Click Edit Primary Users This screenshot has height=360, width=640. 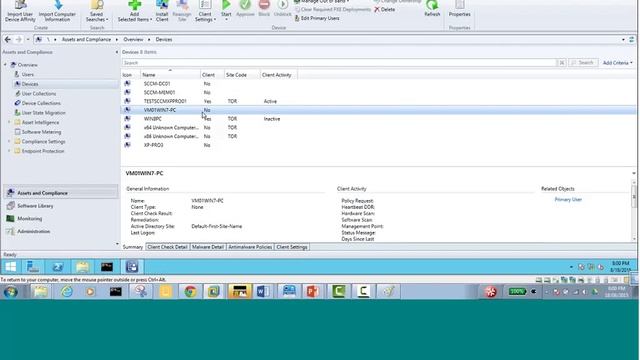click(317, 18)
